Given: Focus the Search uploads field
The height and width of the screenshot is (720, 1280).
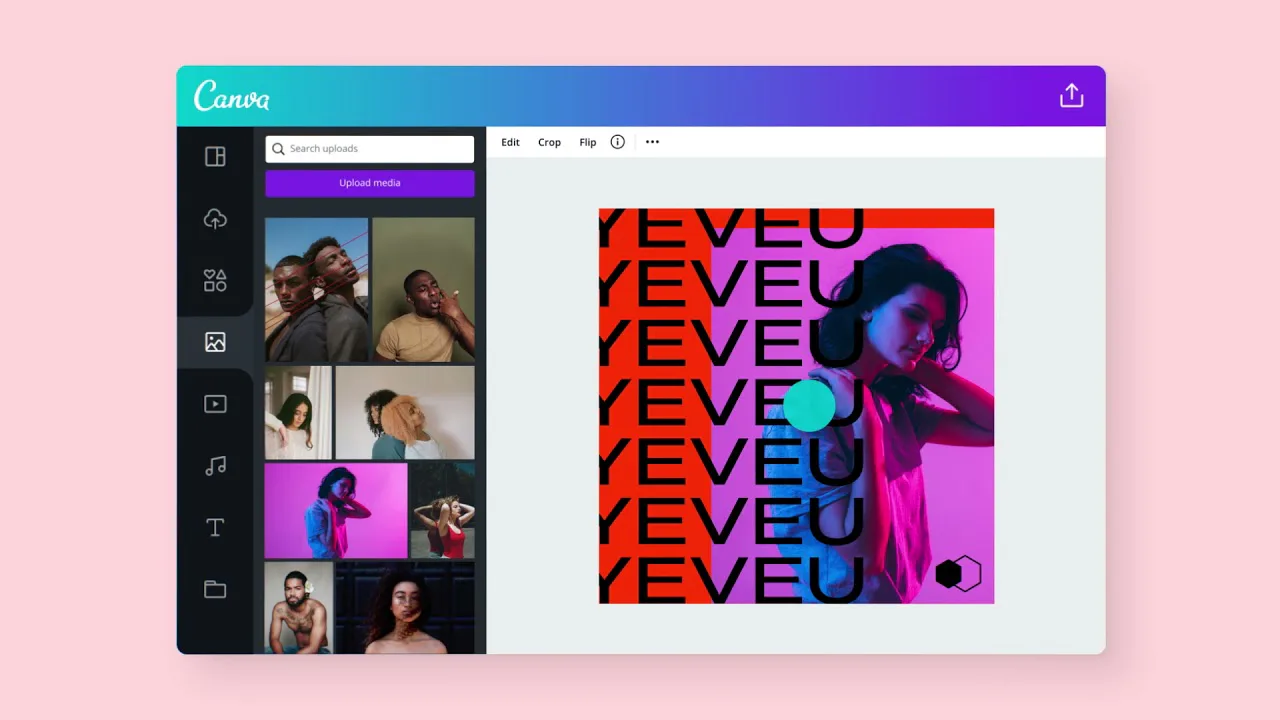Looking at the screenshot, I should click(370, 149).
